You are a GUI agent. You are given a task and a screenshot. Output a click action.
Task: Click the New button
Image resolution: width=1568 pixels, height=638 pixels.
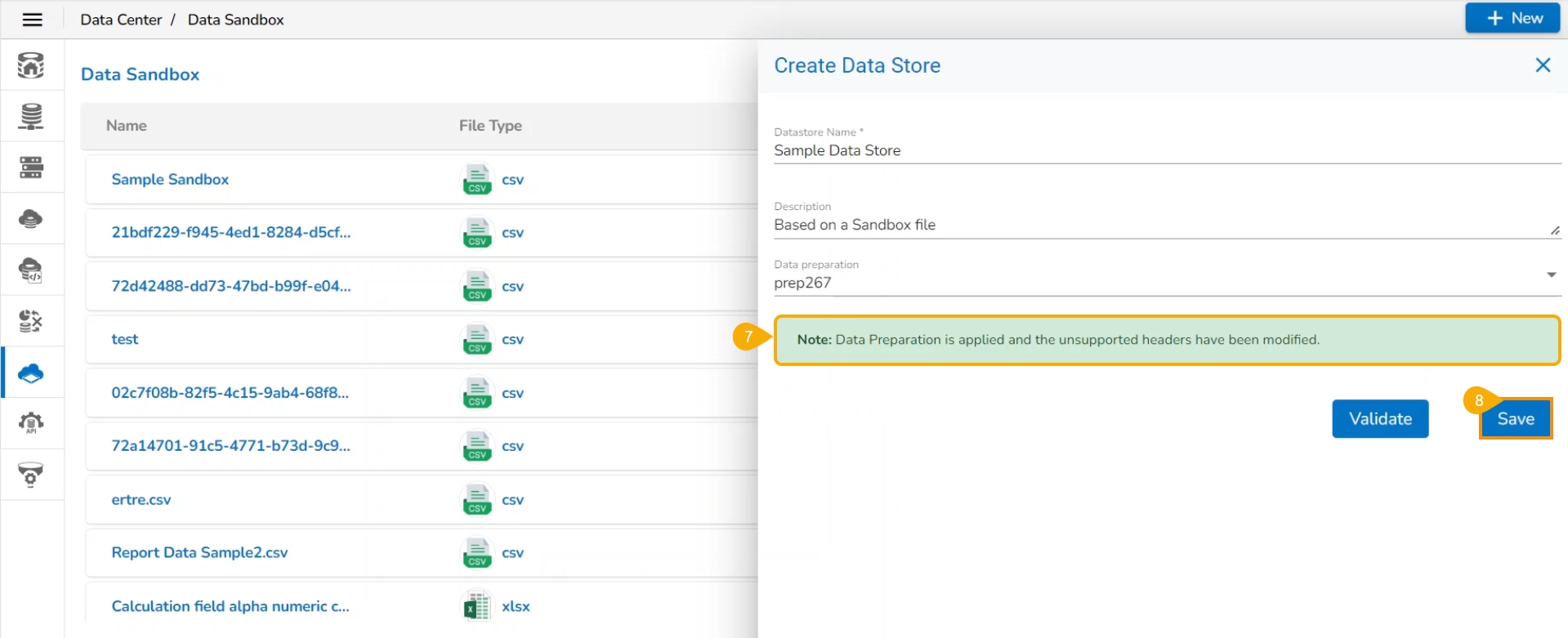[1512, 18]
